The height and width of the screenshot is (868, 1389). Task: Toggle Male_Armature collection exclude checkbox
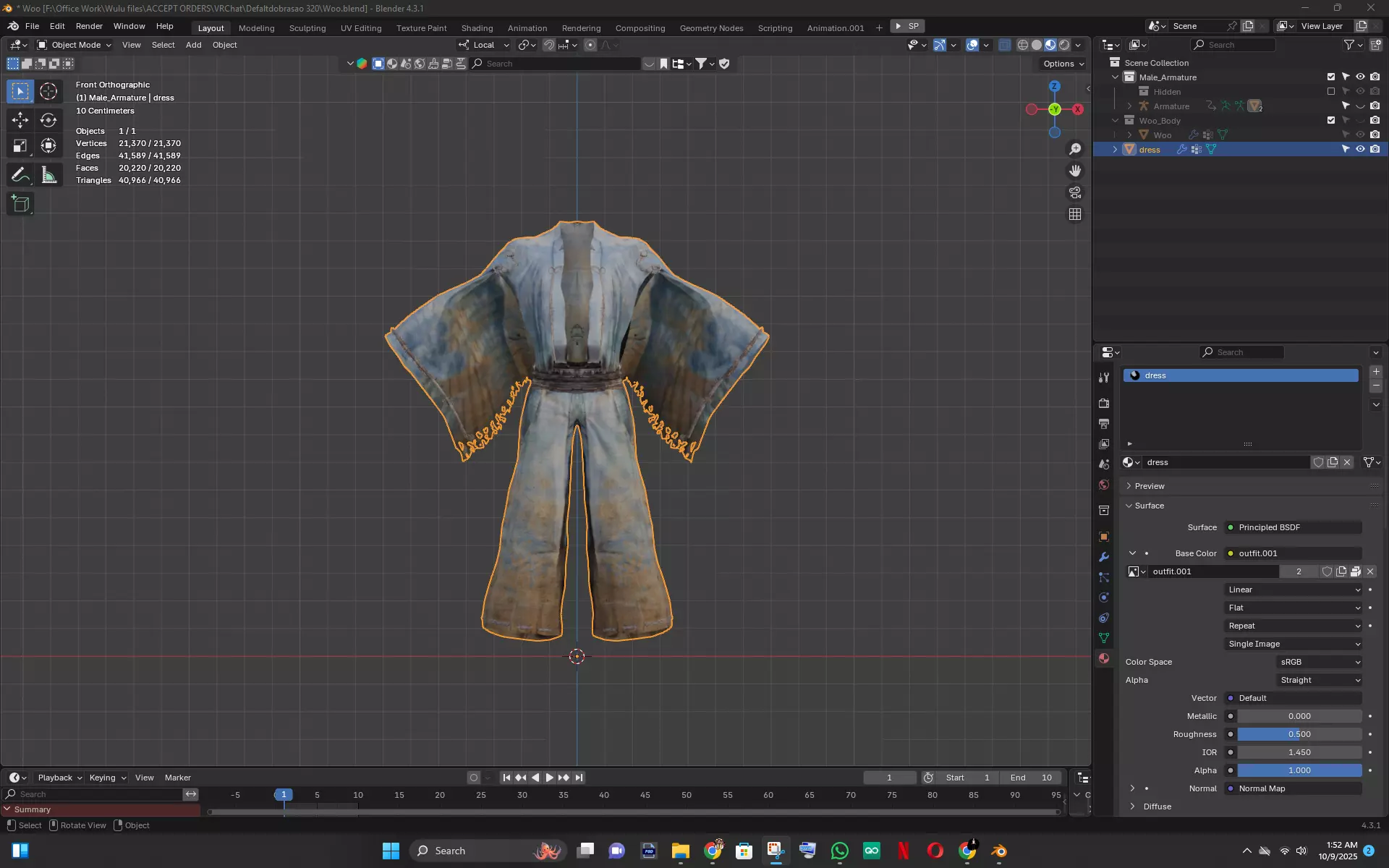click(x=1331, y=77)
